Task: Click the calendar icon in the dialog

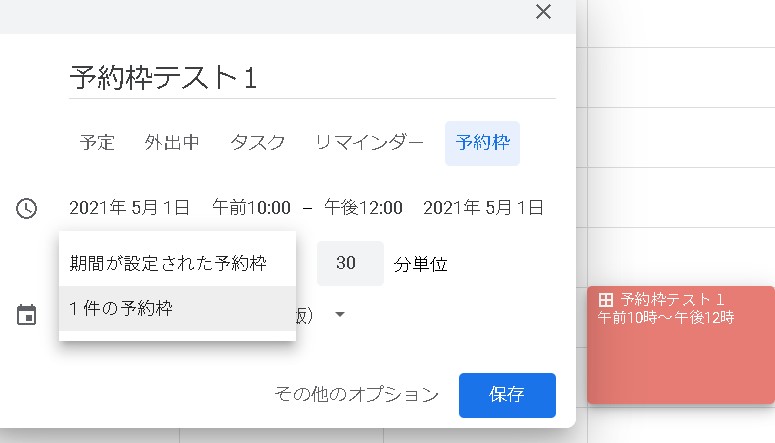Action: coord(26,315)
